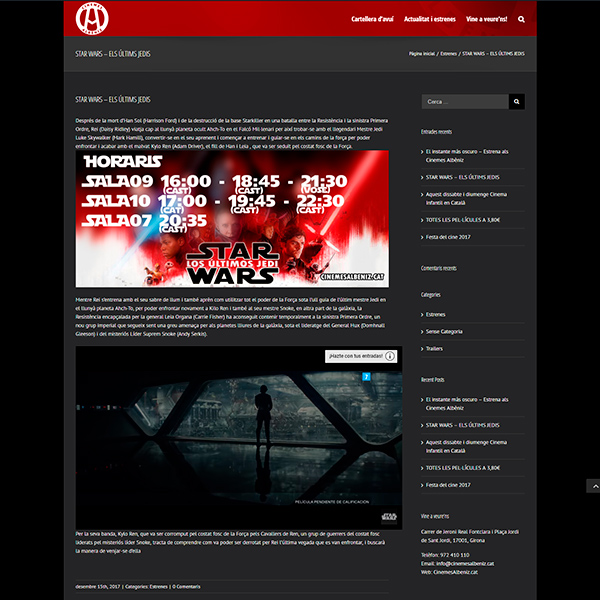
Task: Open Festa del cine 2017 under Entrades recents
Action: (448, 237)
